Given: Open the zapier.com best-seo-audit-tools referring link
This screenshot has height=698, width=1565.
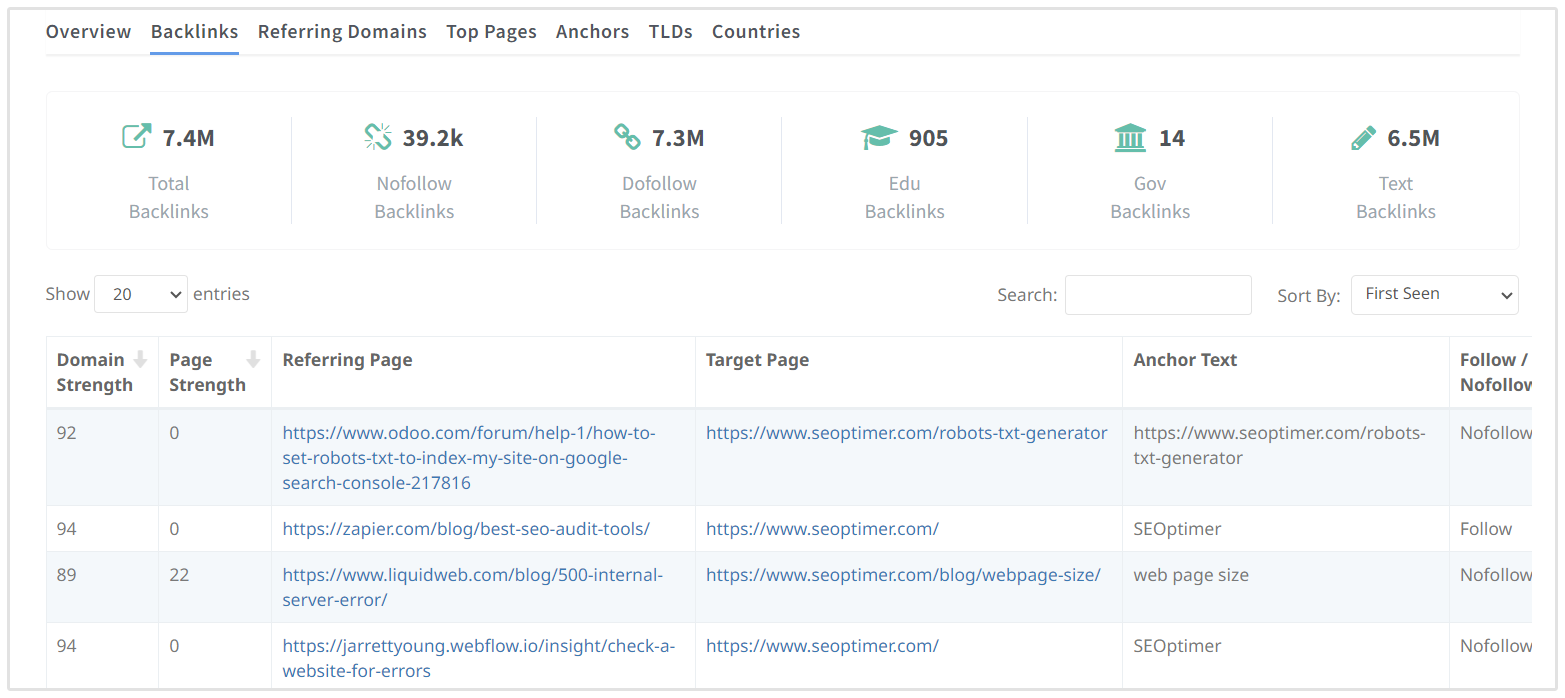Looking at the screenshot, I should click(466, 529).
